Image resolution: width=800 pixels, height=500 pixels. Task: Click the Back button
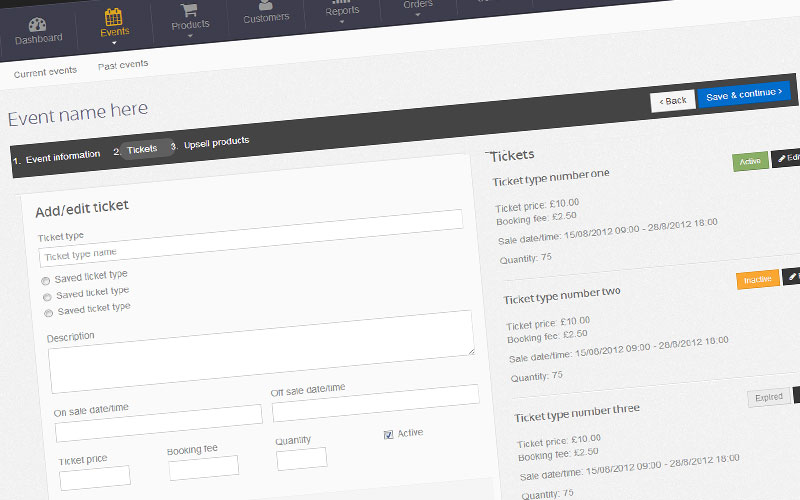672,100
